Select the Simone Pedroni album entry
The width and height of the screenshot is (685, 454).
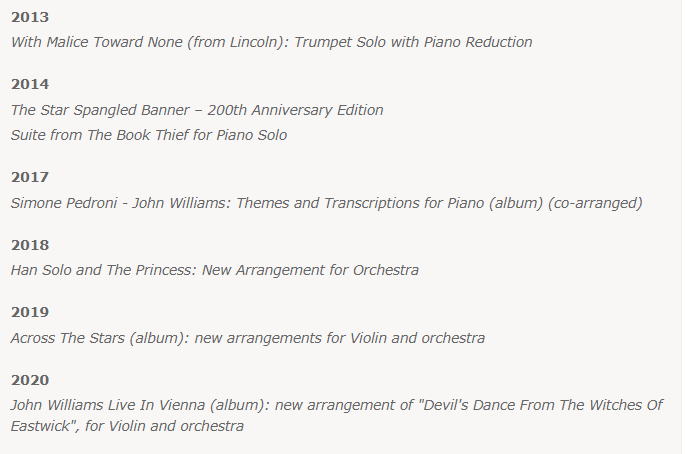327,203
